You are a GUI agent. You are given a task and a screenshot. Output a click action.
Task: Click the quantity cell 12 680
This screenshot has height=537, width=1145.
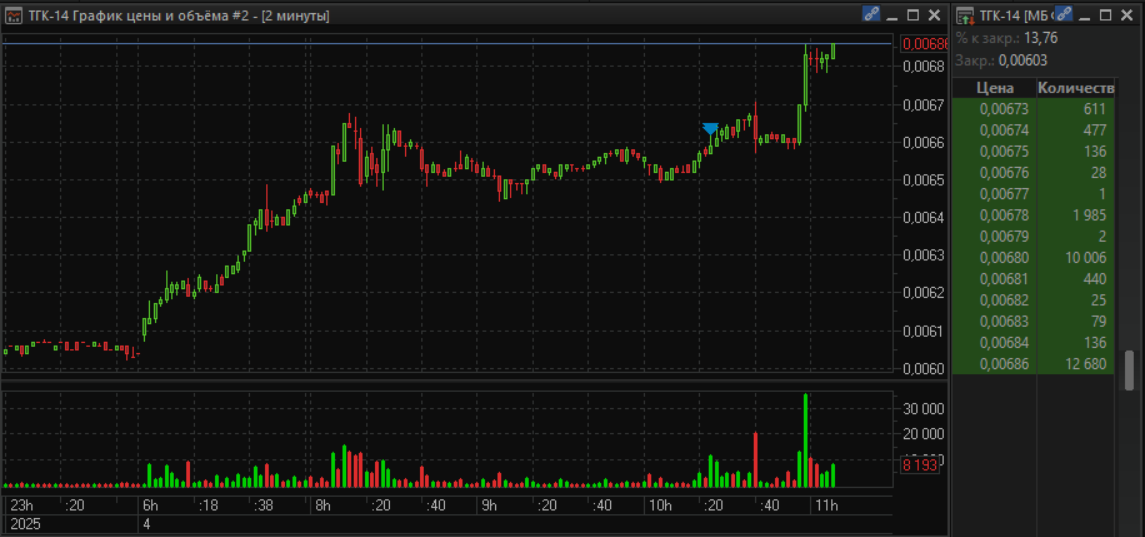(x=1076, y=364)
